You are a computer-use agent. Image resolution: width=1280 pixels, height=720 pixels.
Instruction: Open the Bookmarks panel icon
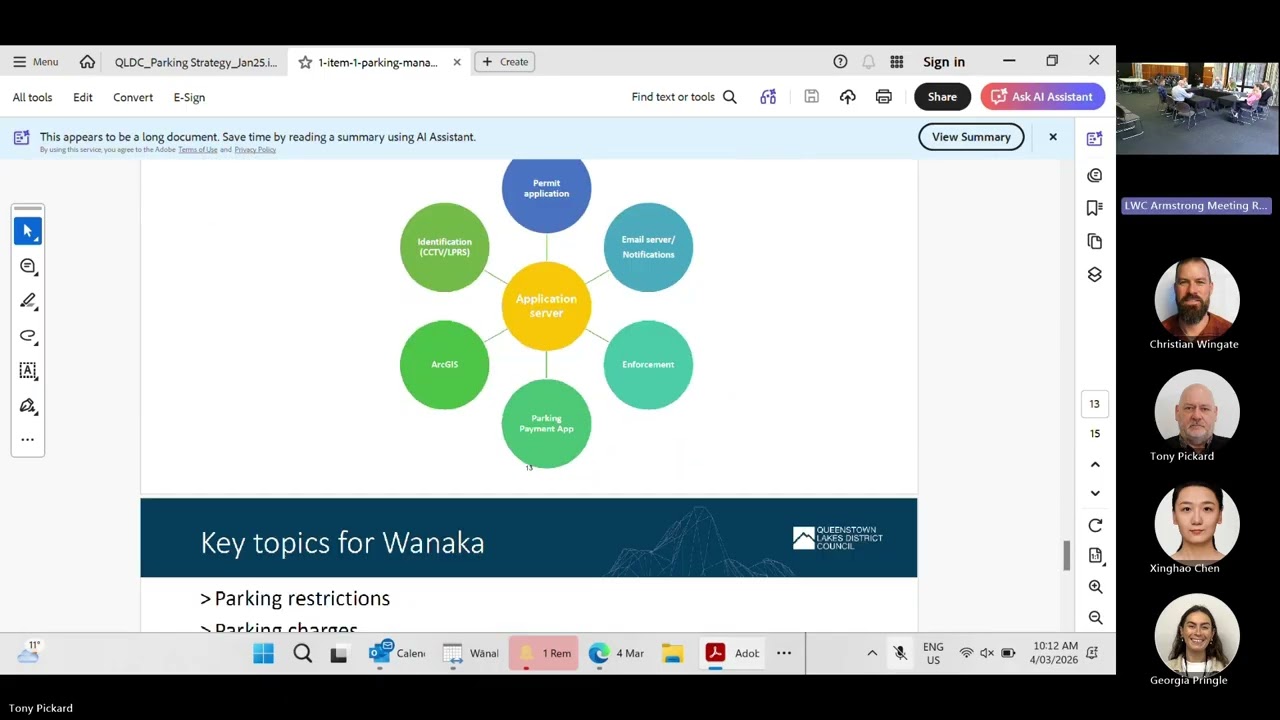click(x=1095, y=208)
